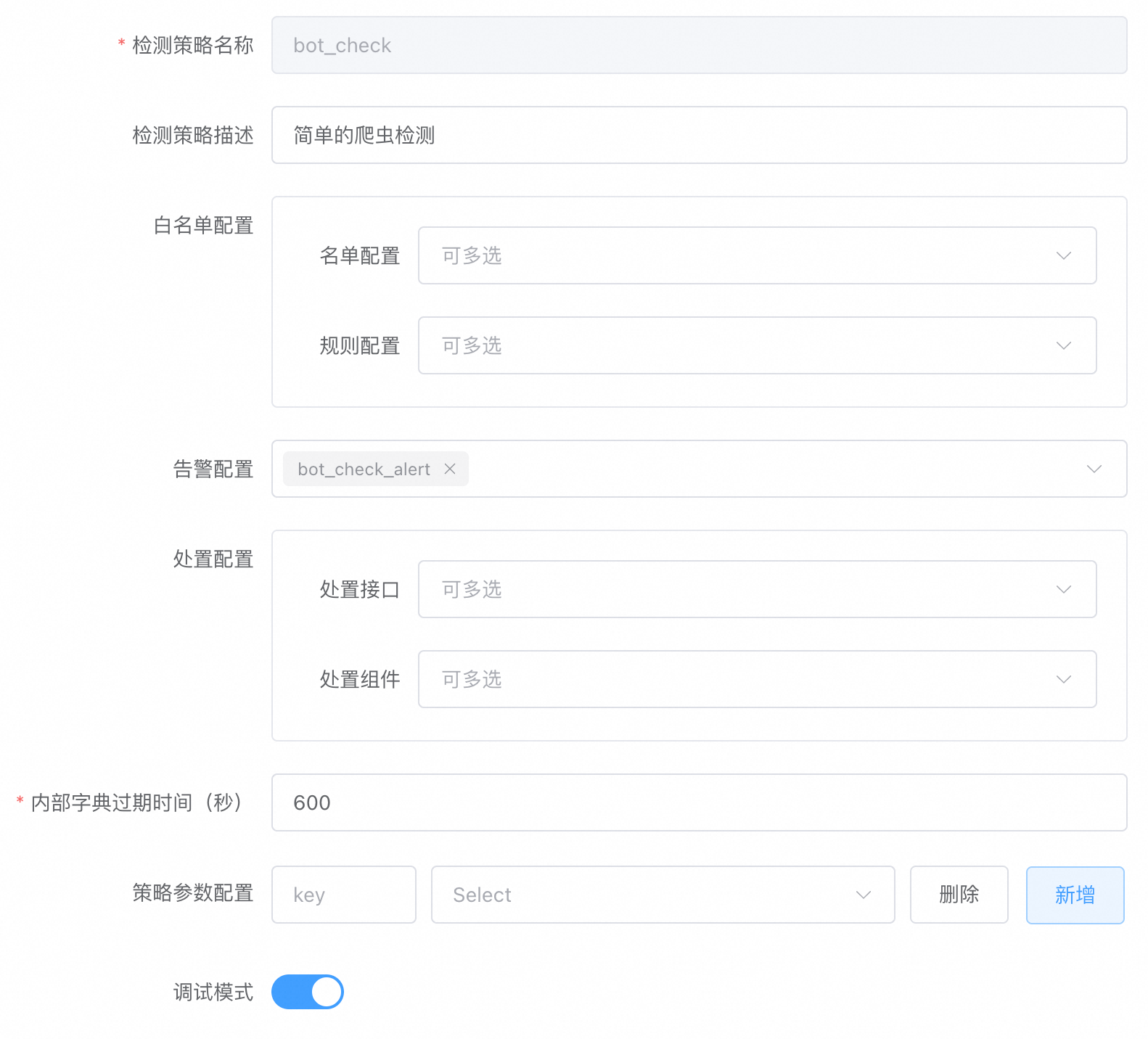Expand the 处置组件 multi-select box

point(726,680)
